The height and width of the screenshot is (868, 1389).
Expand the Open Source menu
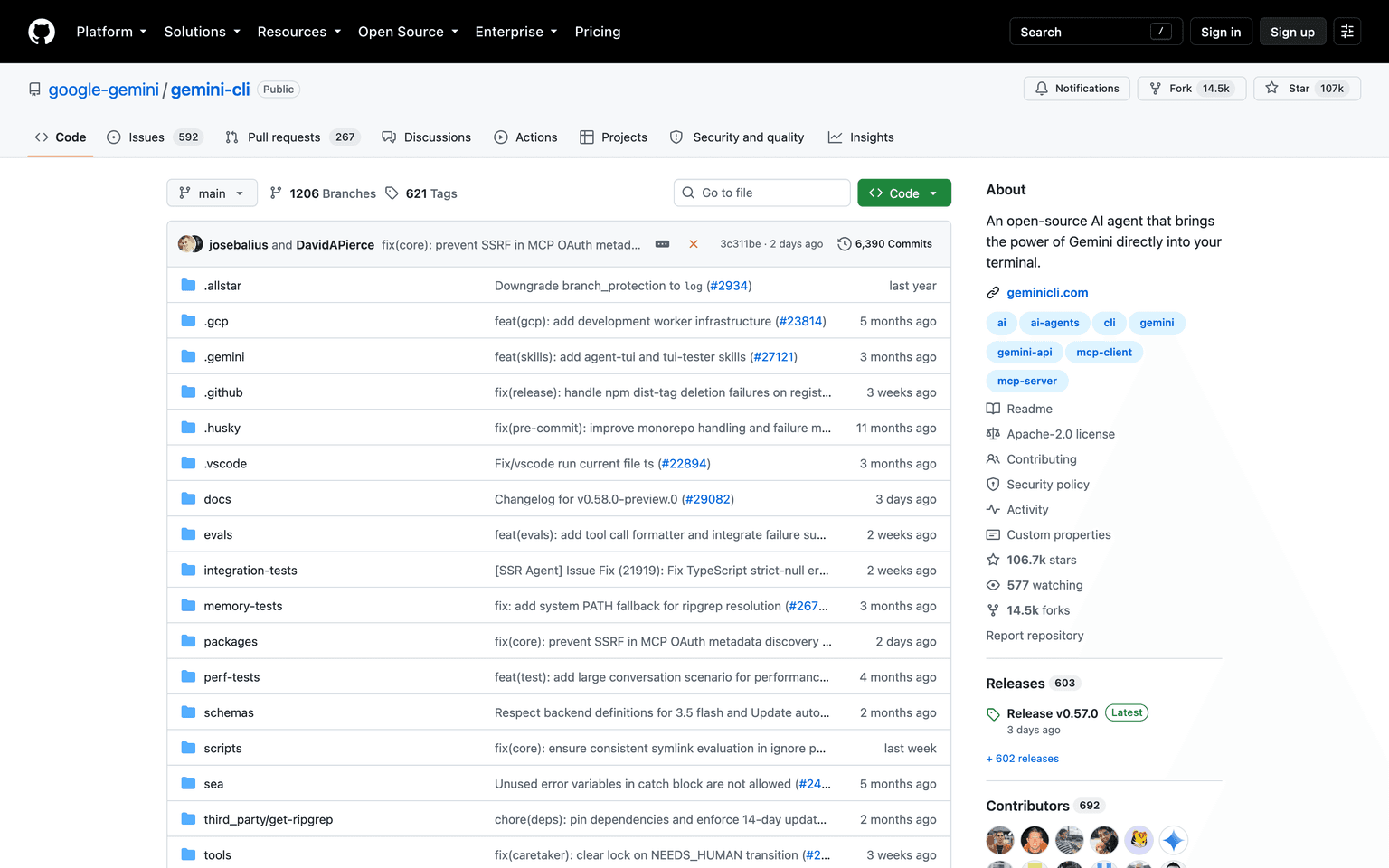coord(408,32)
